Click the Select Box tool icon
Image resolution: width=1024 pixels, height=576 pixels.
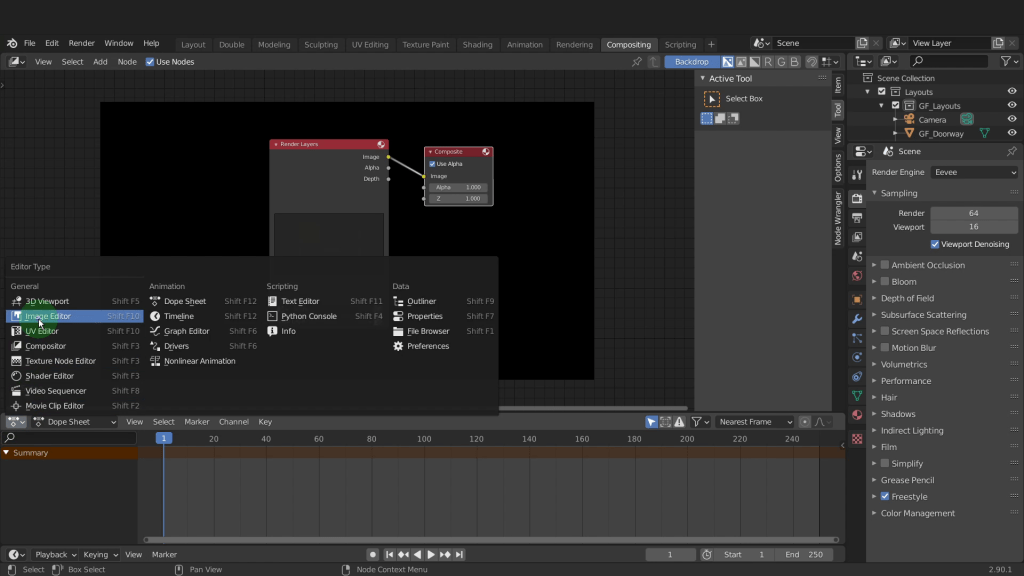[x=711, y=99]
